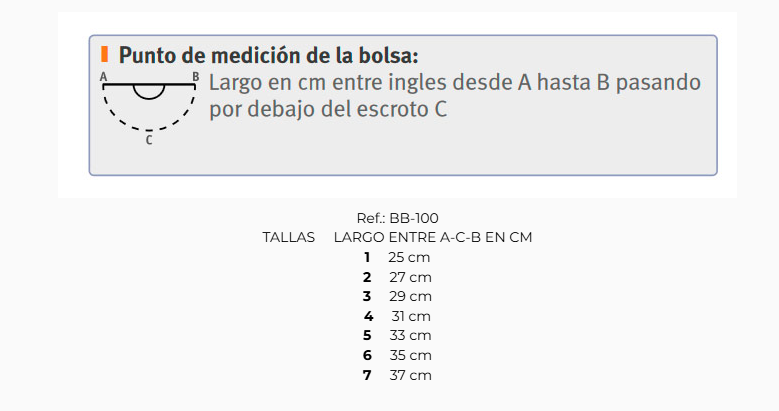Select the heading 'Punto de medición de la bolsa'
The width and height of the screenshot is (779, 411).
(x=268, y=55)
